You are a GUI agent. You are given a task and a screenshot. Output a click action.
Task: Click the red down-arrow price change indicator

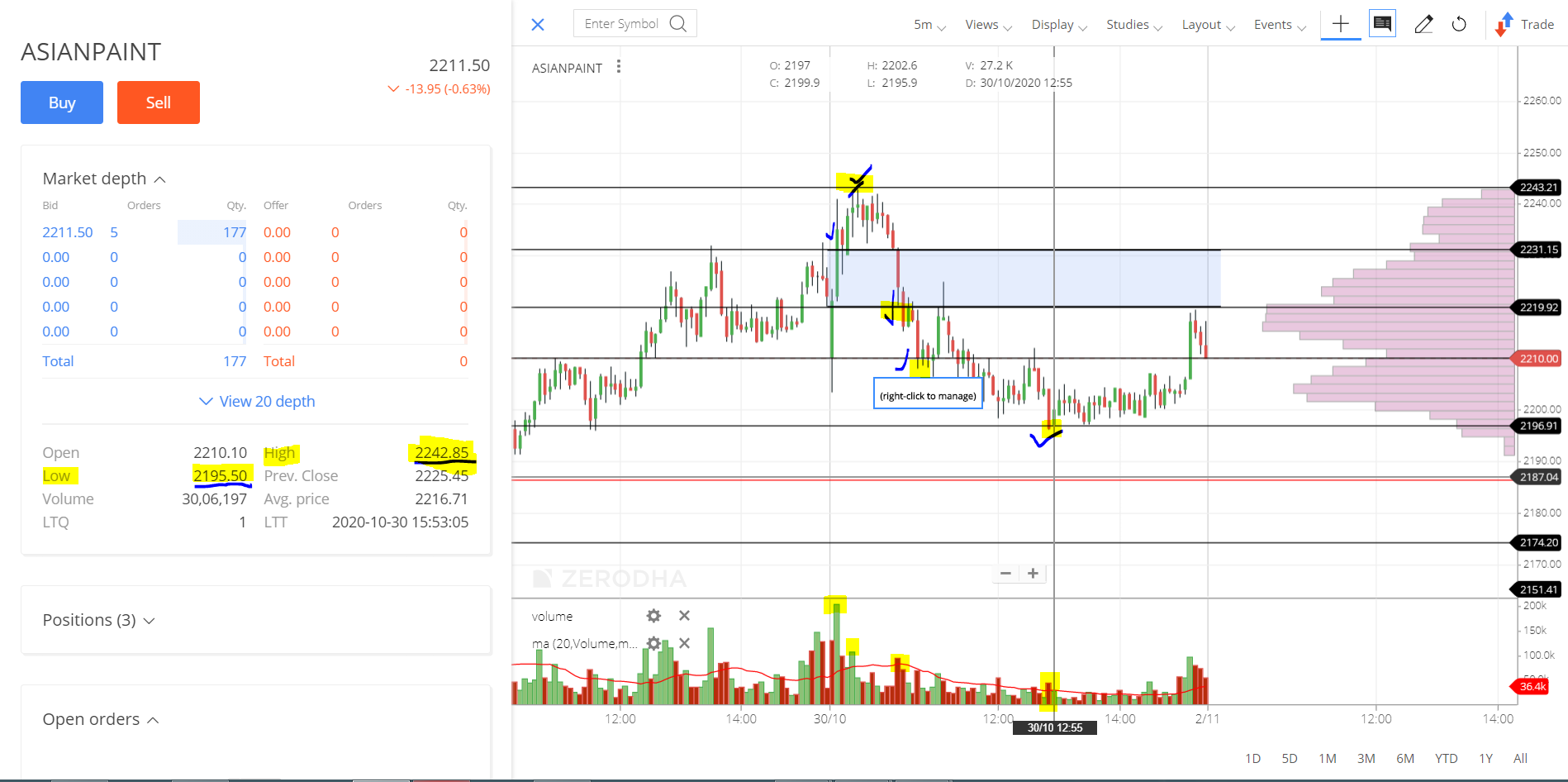[394, 88]
